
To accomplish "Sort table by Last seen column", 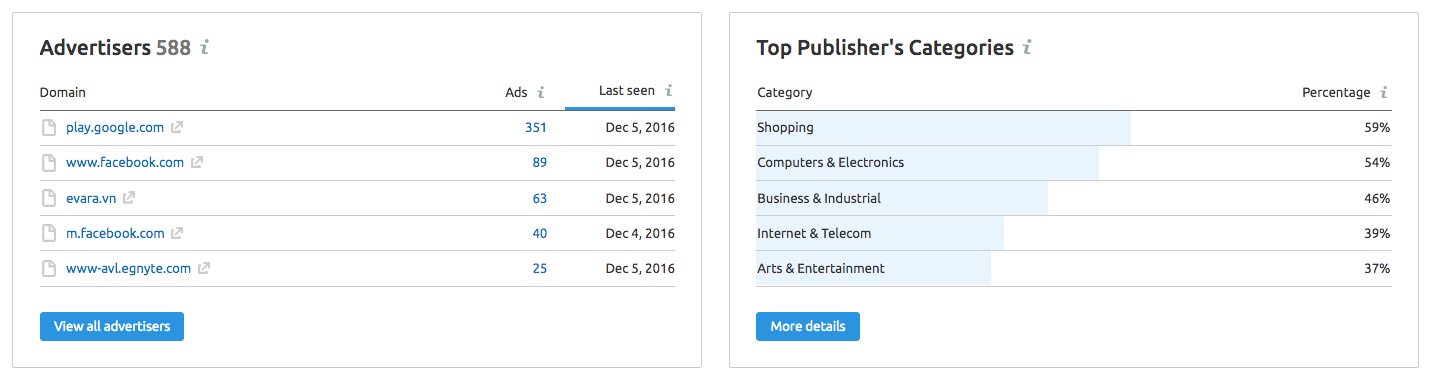I will [627, 90].
